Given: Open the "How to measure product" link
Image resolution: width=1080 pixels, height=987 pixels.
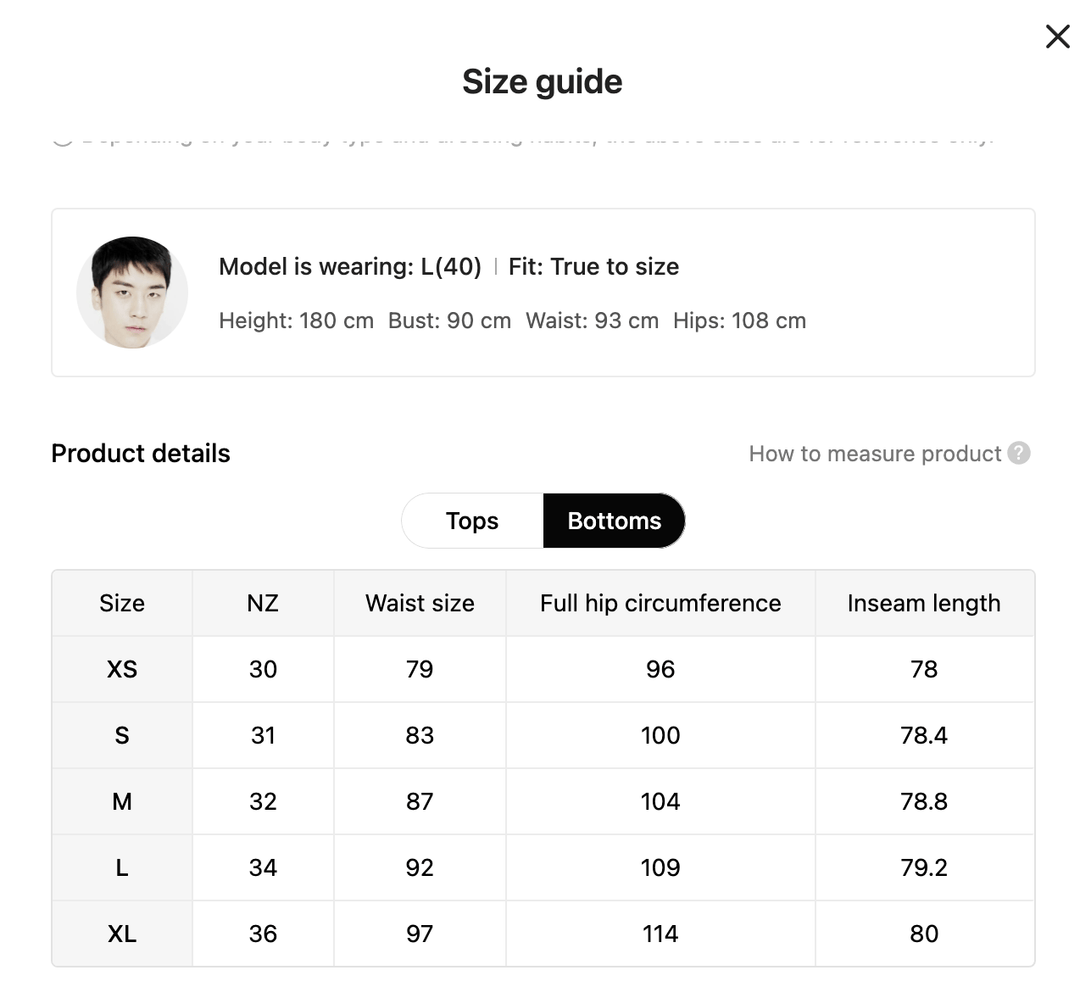Looking at the screenshot, I should [875, 454].
